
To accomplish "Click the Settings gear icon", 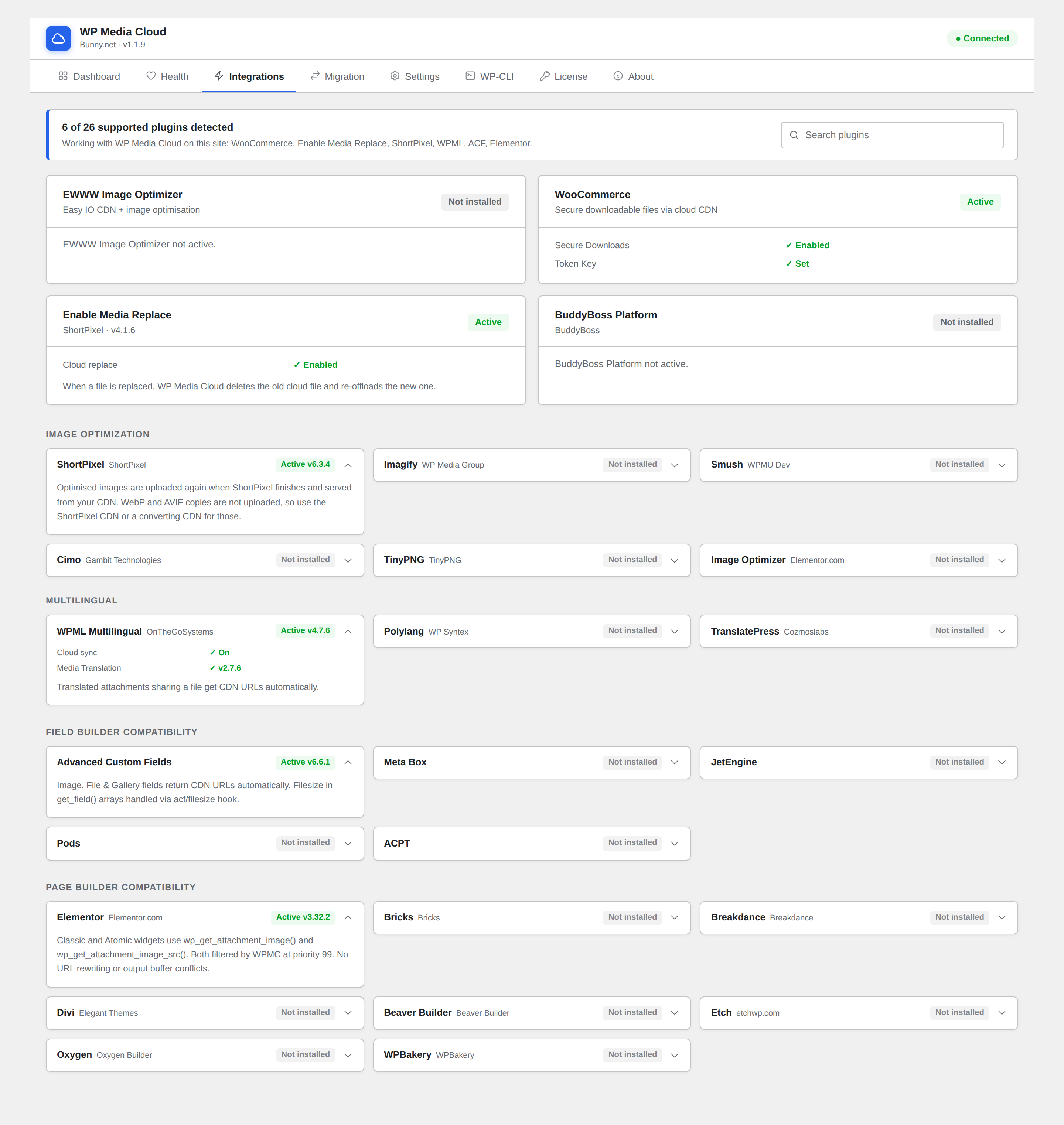I will (x=395, y=76).
